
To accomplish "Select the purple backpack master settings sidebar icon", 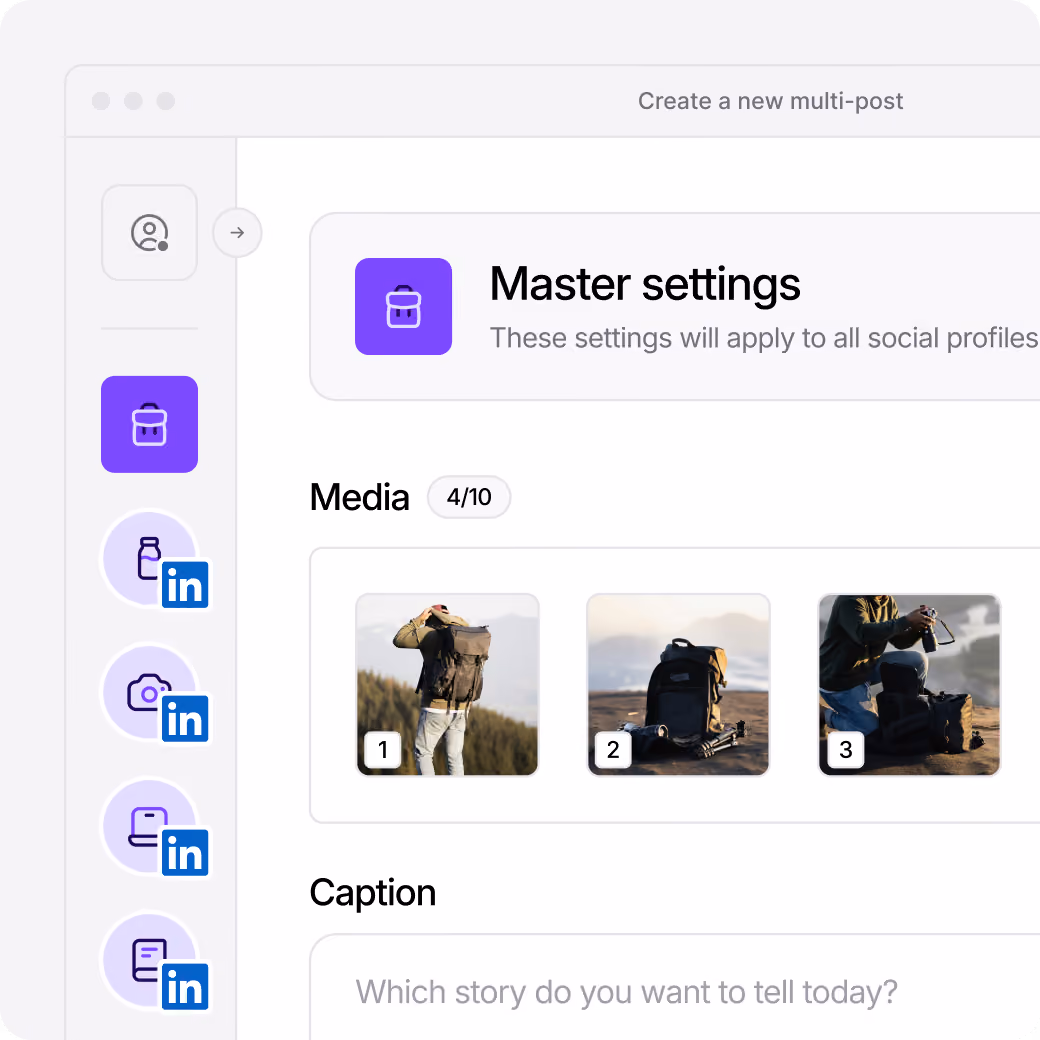I will (x=149, y=424).
